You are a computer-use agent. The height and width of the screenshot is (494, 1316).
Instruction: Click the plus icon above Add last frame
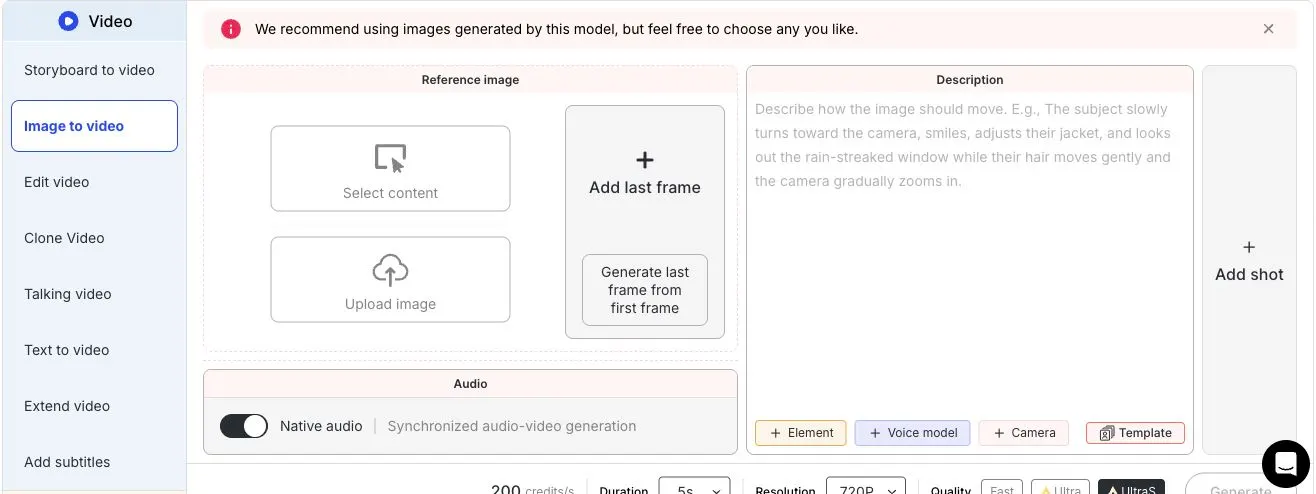645,160
